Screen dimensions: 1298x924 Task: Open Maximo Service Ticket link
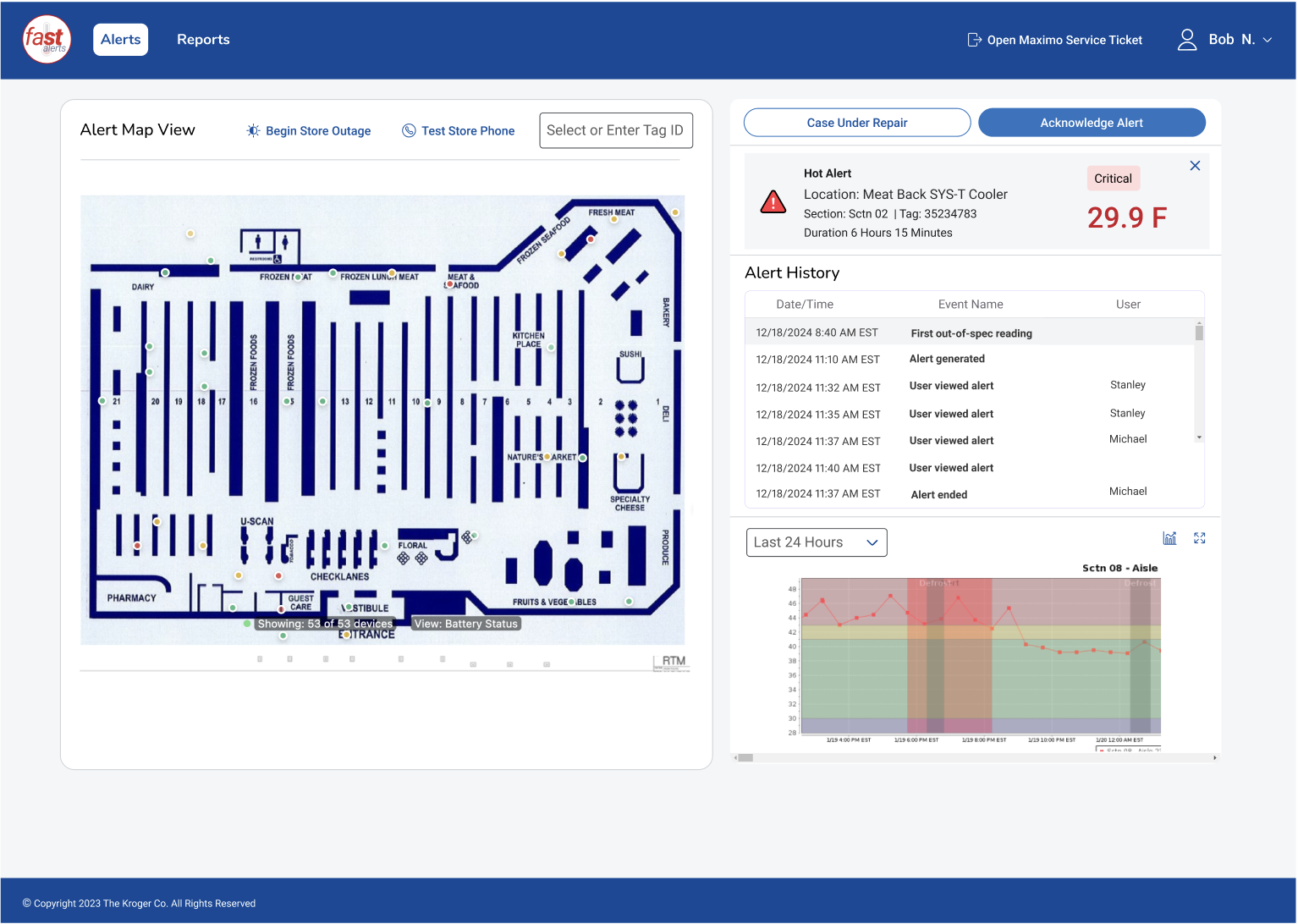coord(1054,40)
